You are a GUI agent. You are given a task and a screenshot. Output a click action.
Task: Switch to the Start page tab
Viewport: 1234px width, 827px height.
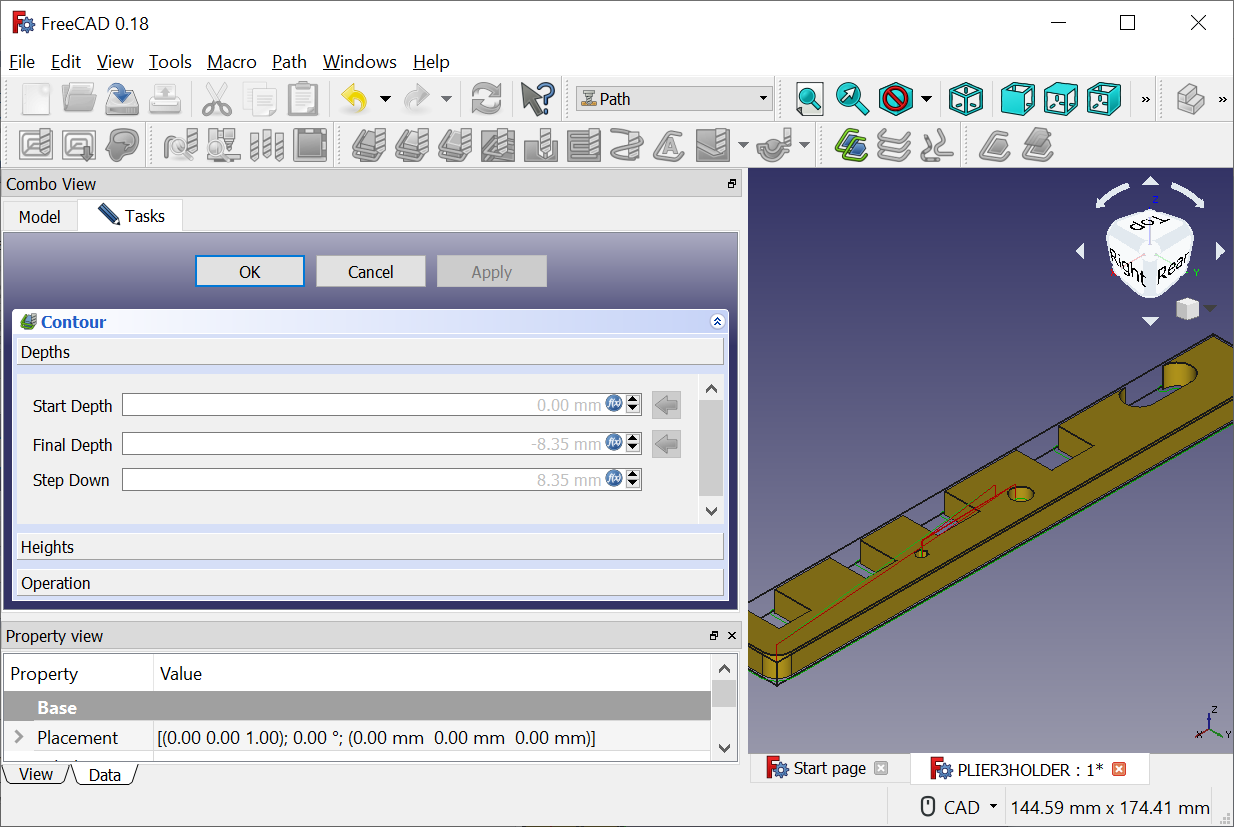click(828, 768)
